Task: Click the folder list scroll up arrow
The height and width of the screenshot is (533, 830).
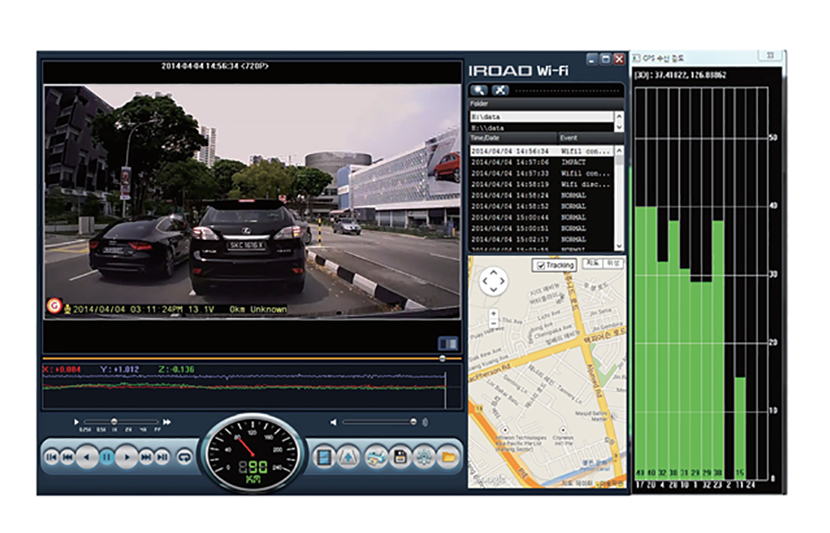Action: pyautogui.click(x=619, y=116)
